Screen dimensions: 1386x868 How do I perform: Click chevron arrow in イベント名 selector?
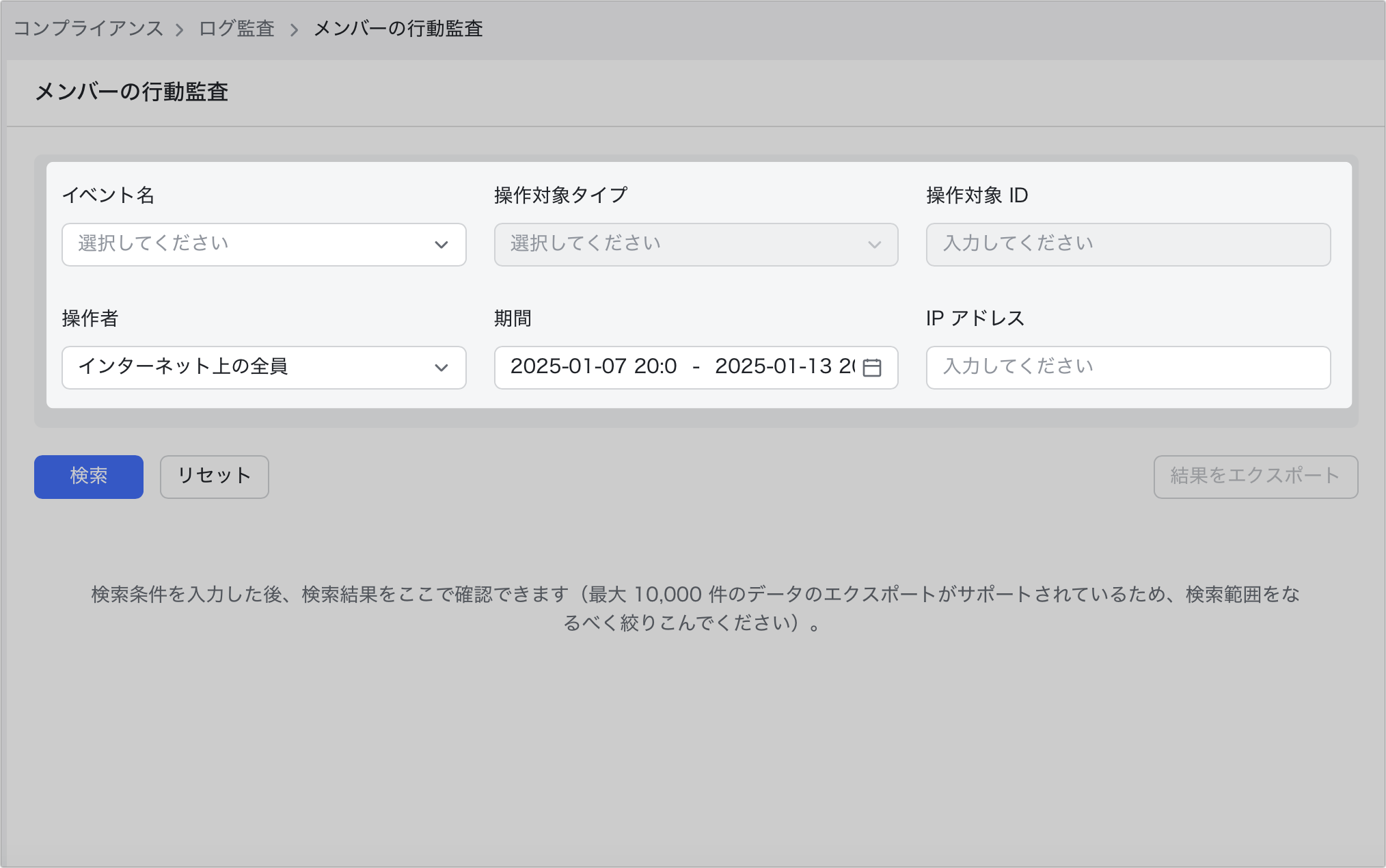coord(441,245)
